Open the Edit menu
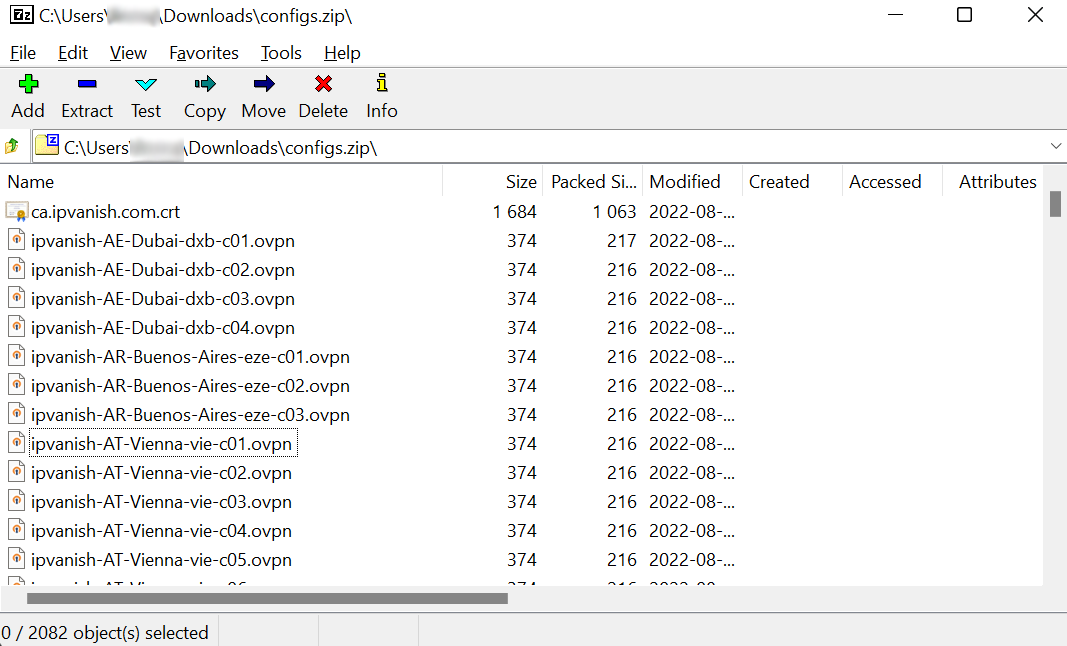 pos(73,53)
